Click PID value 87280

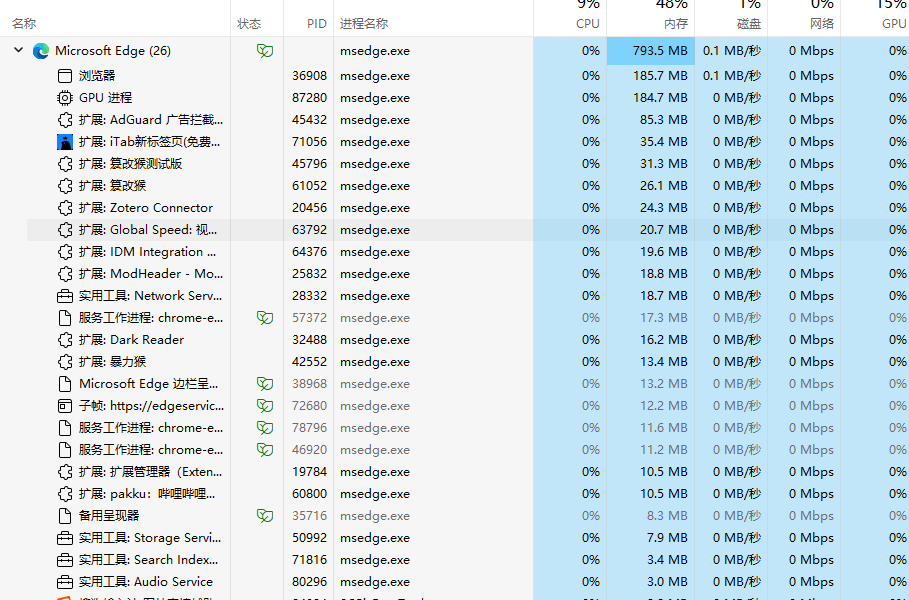310,98
